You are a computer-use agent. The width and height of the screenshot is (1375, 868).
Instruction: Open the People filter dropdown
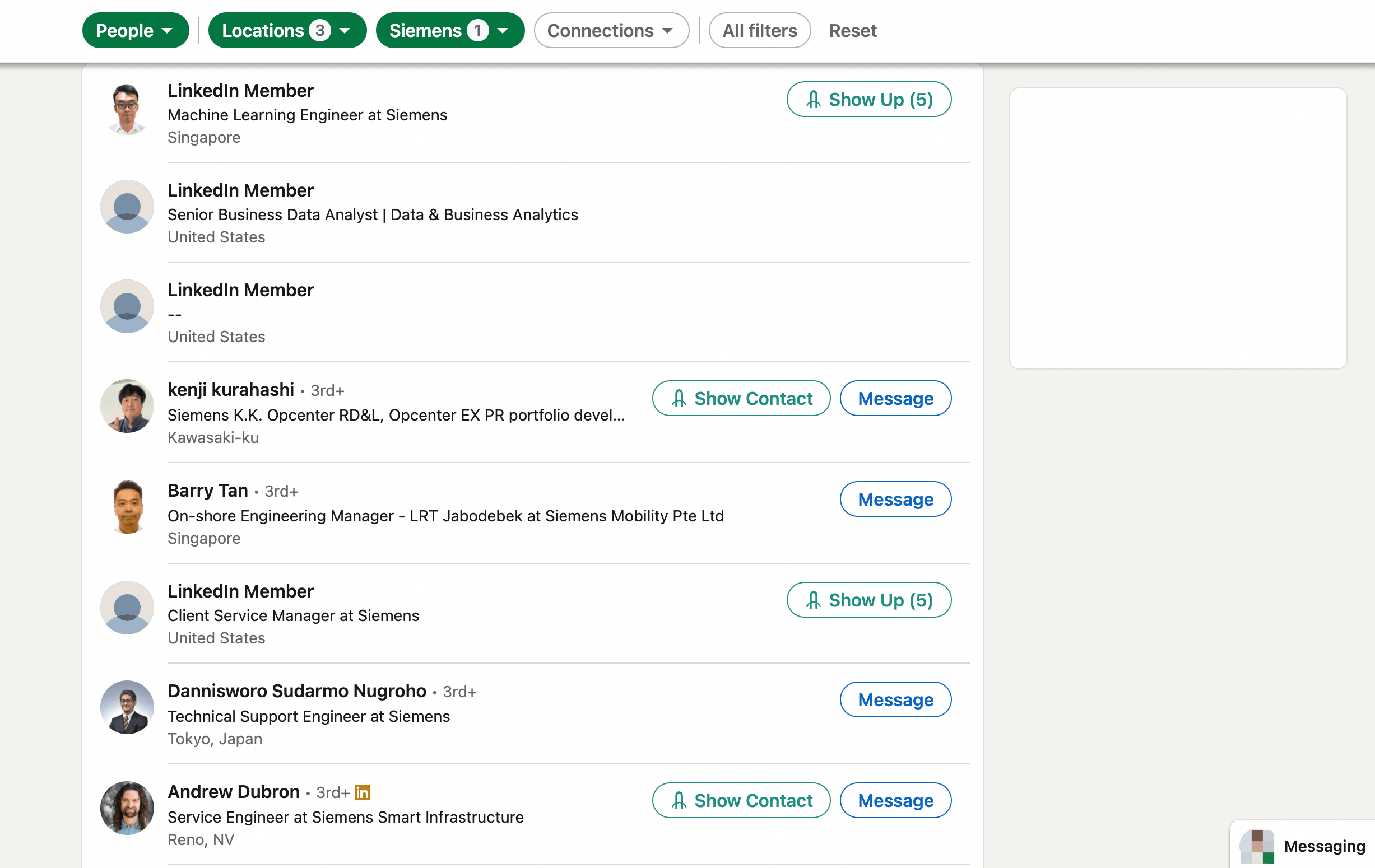pos(136,30)
